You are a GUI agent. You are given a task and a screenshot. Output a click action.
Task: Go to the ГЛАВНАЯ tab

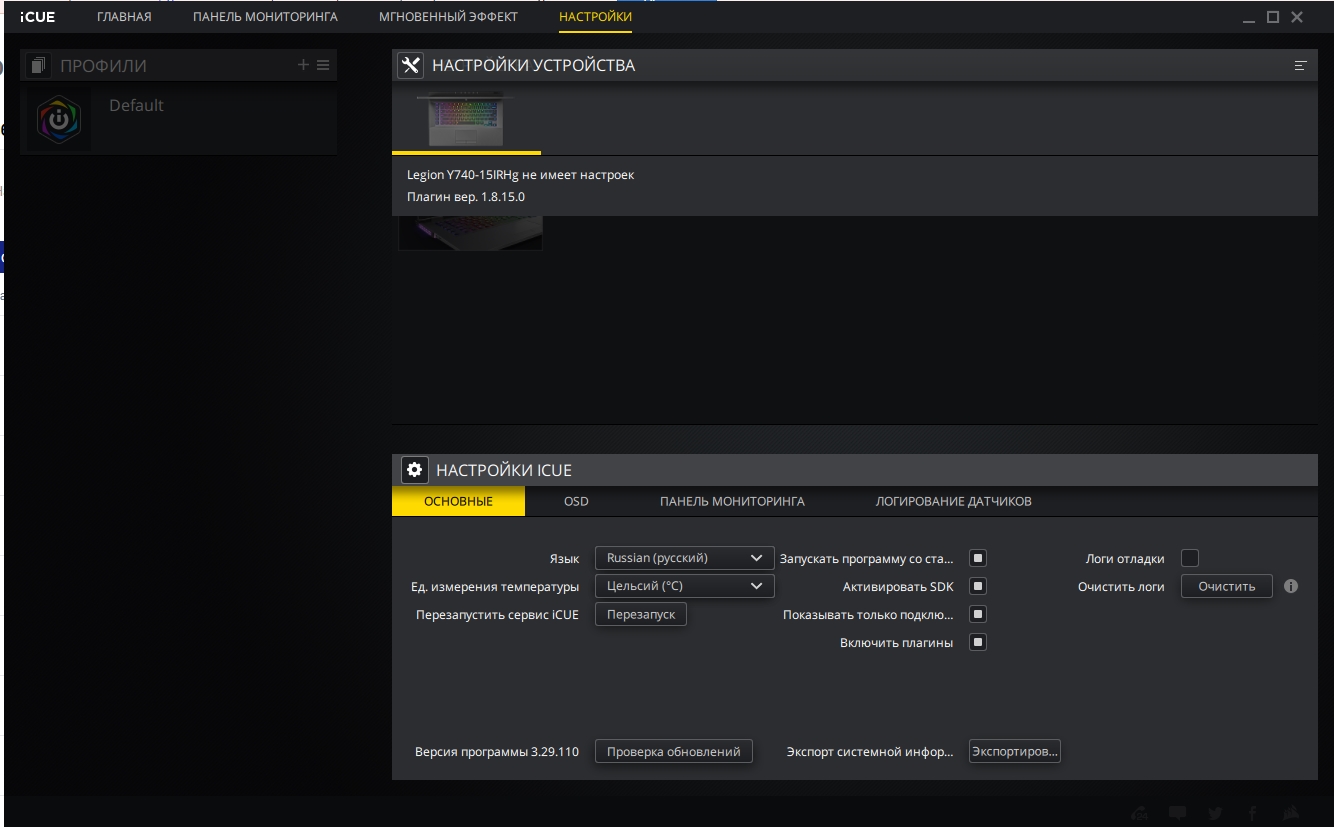click(124, 17)
